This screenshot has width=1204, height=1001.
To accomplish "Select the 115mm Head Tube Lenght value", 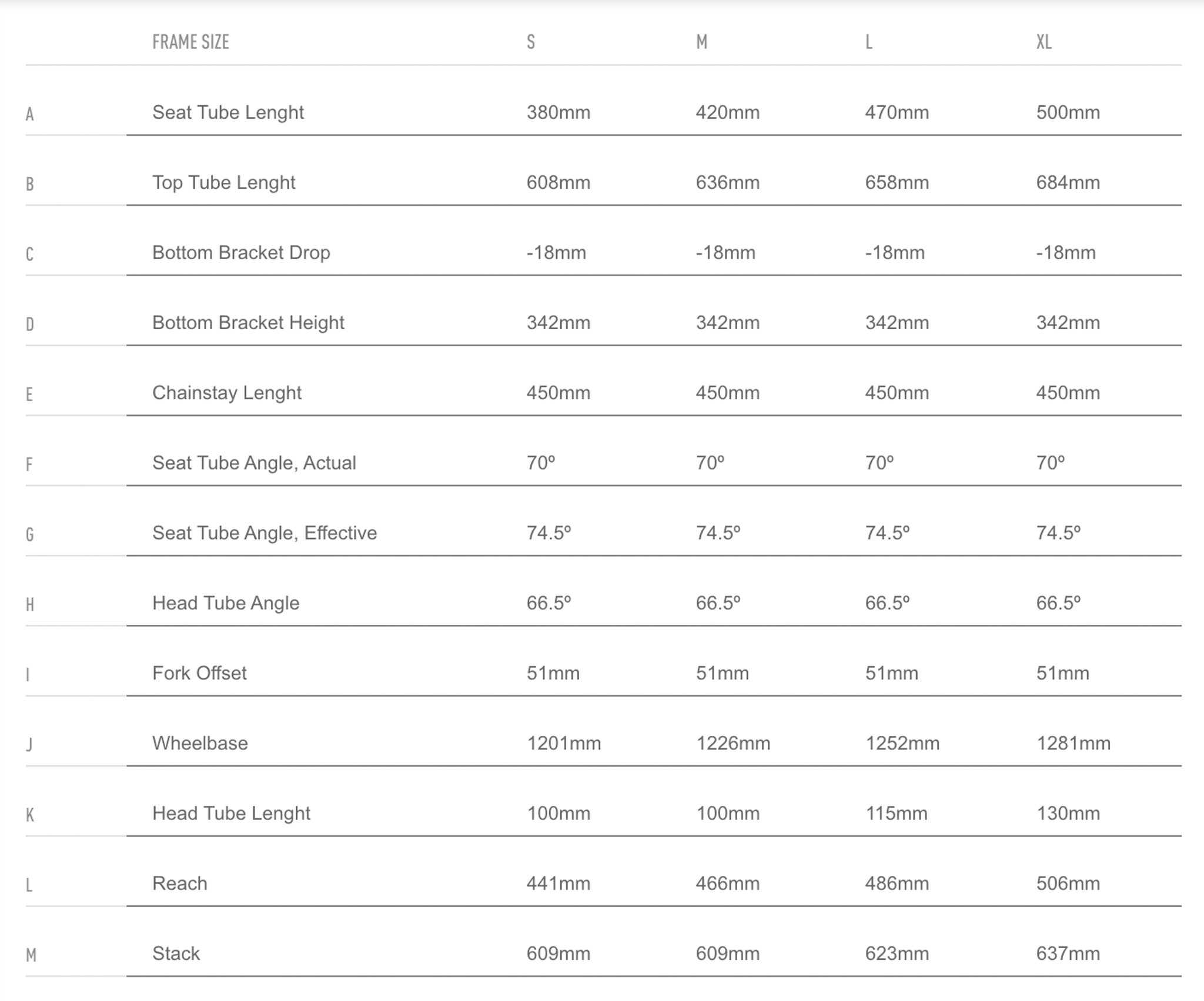I will click(x=896, y=813).
